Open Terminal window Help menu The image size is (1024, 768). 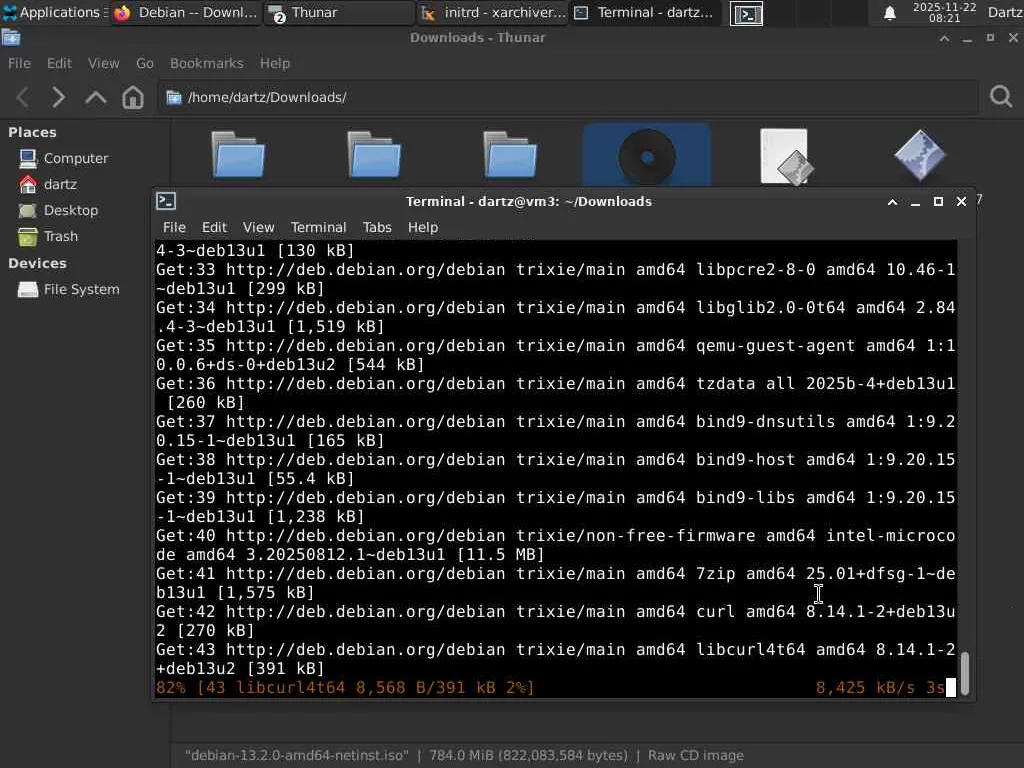[x=423, y=227]
